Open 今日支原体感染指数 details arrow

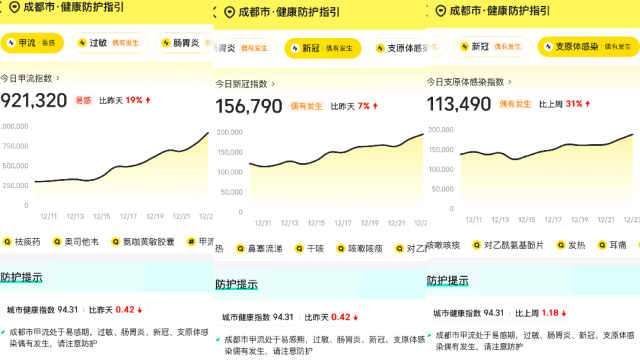click(x=510, y=82)
